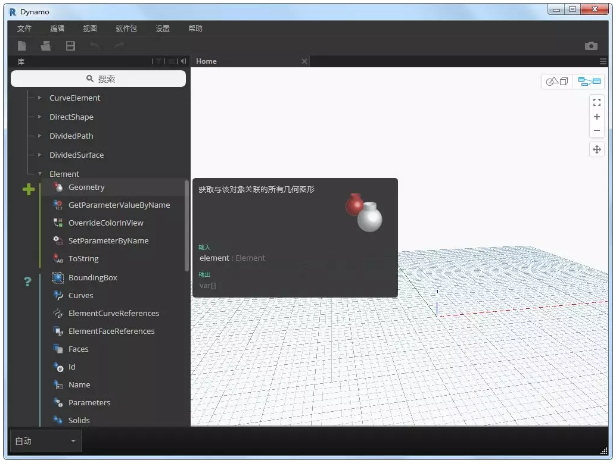Click the New file toolbar icon
The height and width of the screenshot is (468, 616).
[22, 46]
